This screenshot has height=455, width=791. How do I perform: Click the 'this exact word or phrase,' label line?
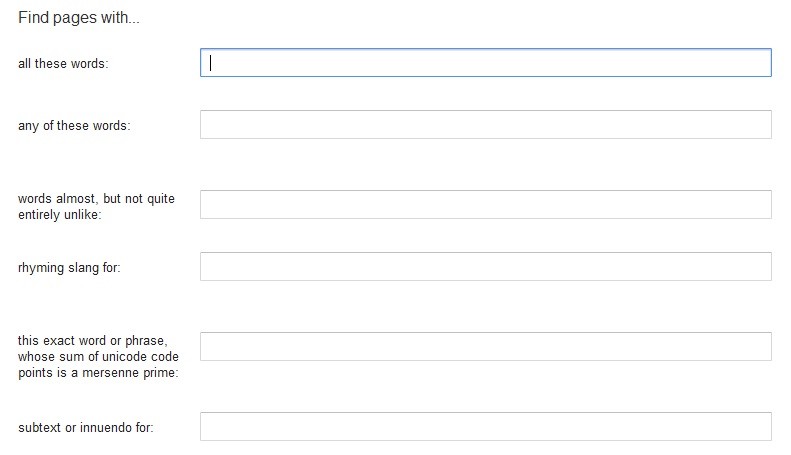point(92,341)
